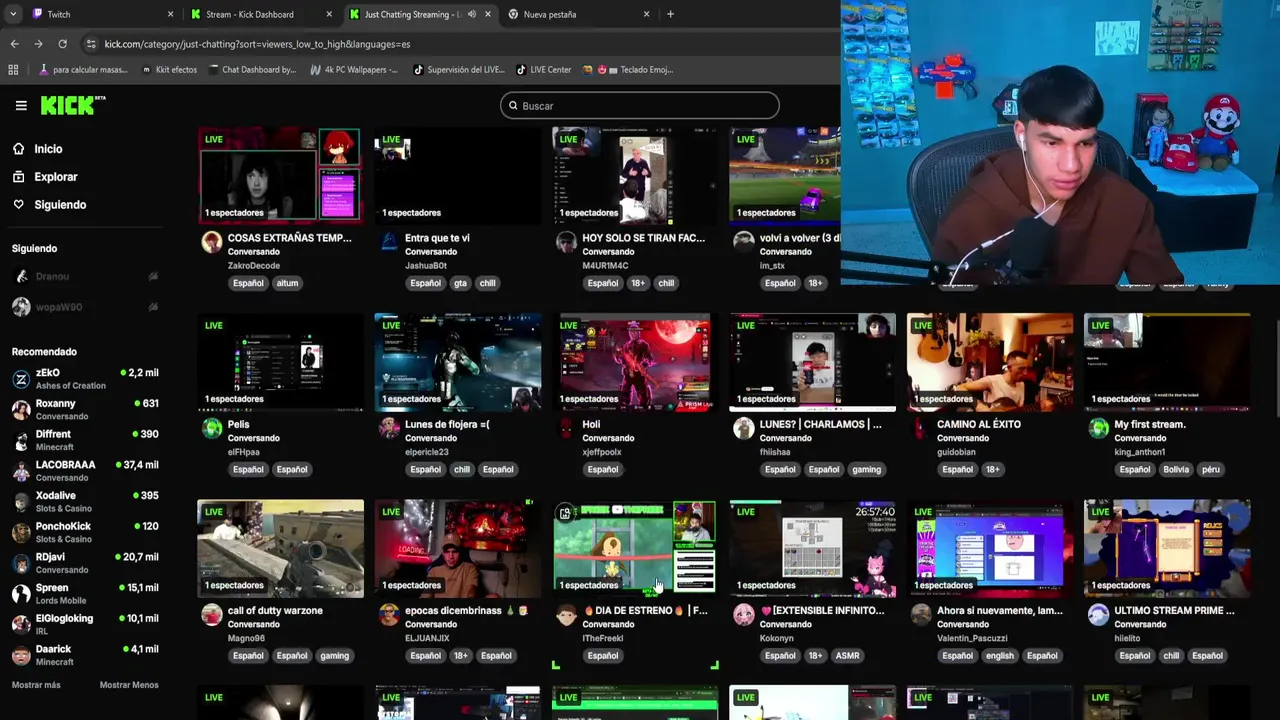The image size is (1280, 720).
Task: Open the apps grid bookmark icon
Action: (x=13, y=70)
